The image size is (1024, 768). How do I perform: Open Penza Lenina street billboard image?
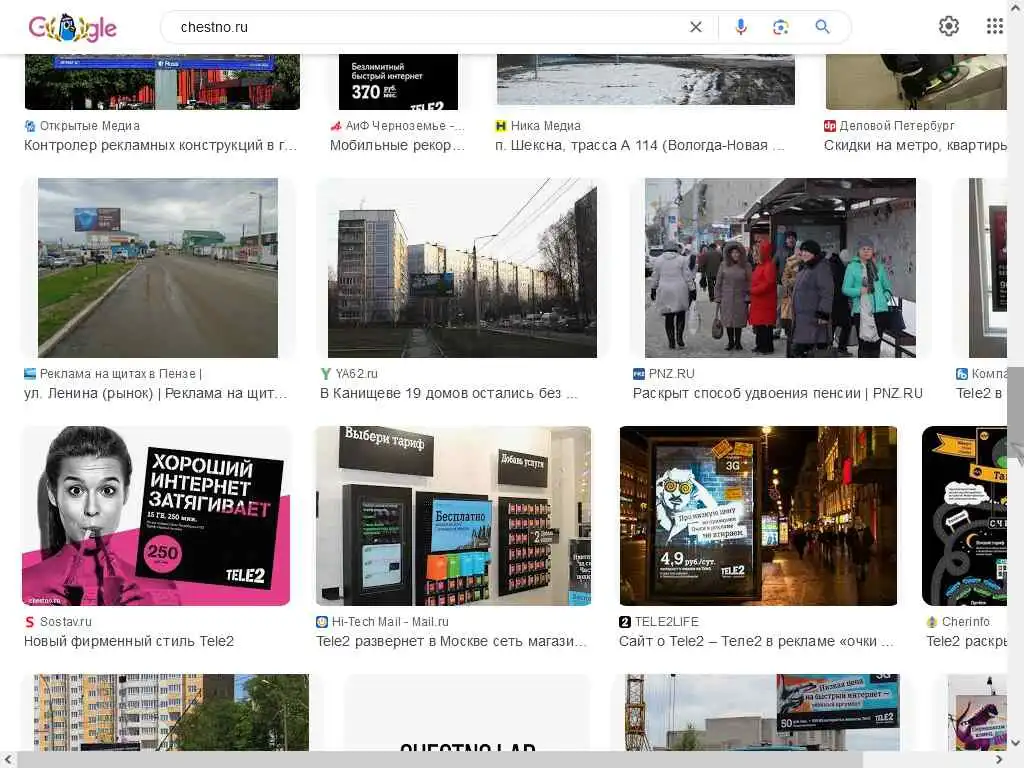[x=158, y=268]
